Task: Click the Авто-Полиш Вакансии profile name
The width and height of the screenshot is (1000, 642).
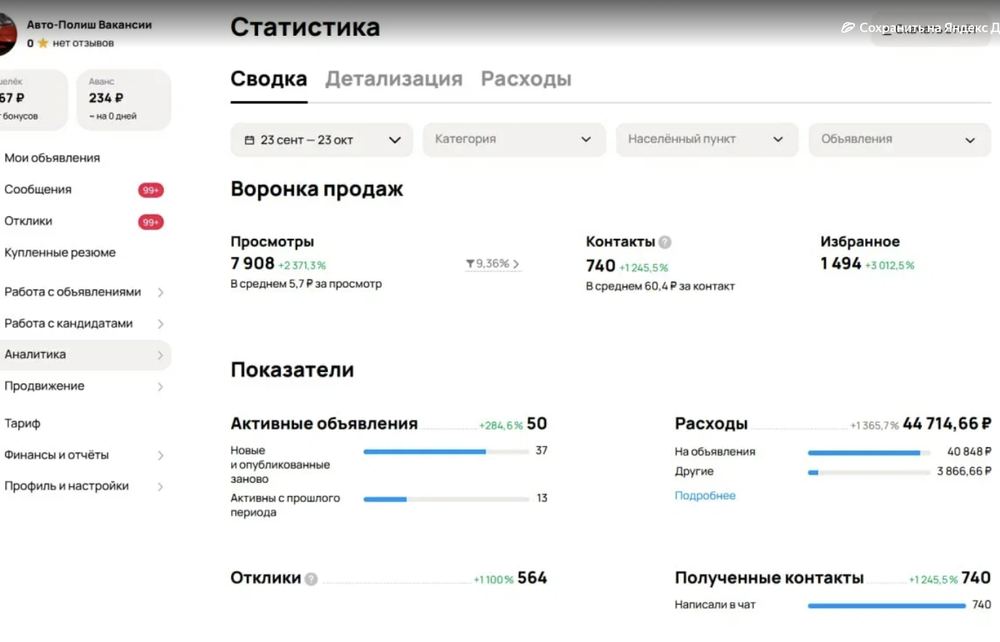Action: [x=89, y=25]
